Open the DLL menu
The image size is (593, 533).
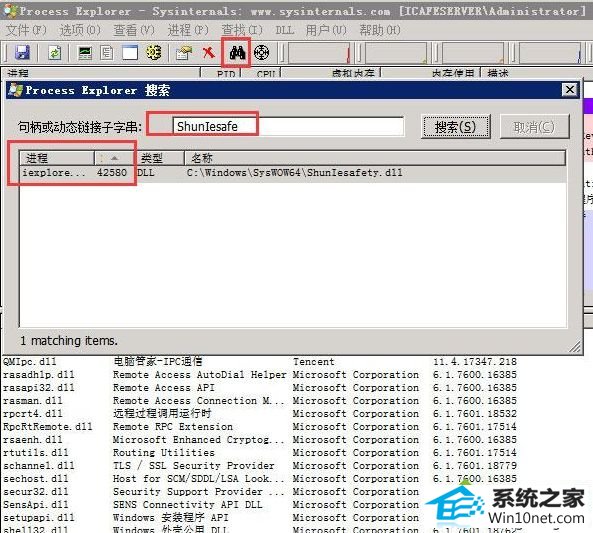[284, 30]
